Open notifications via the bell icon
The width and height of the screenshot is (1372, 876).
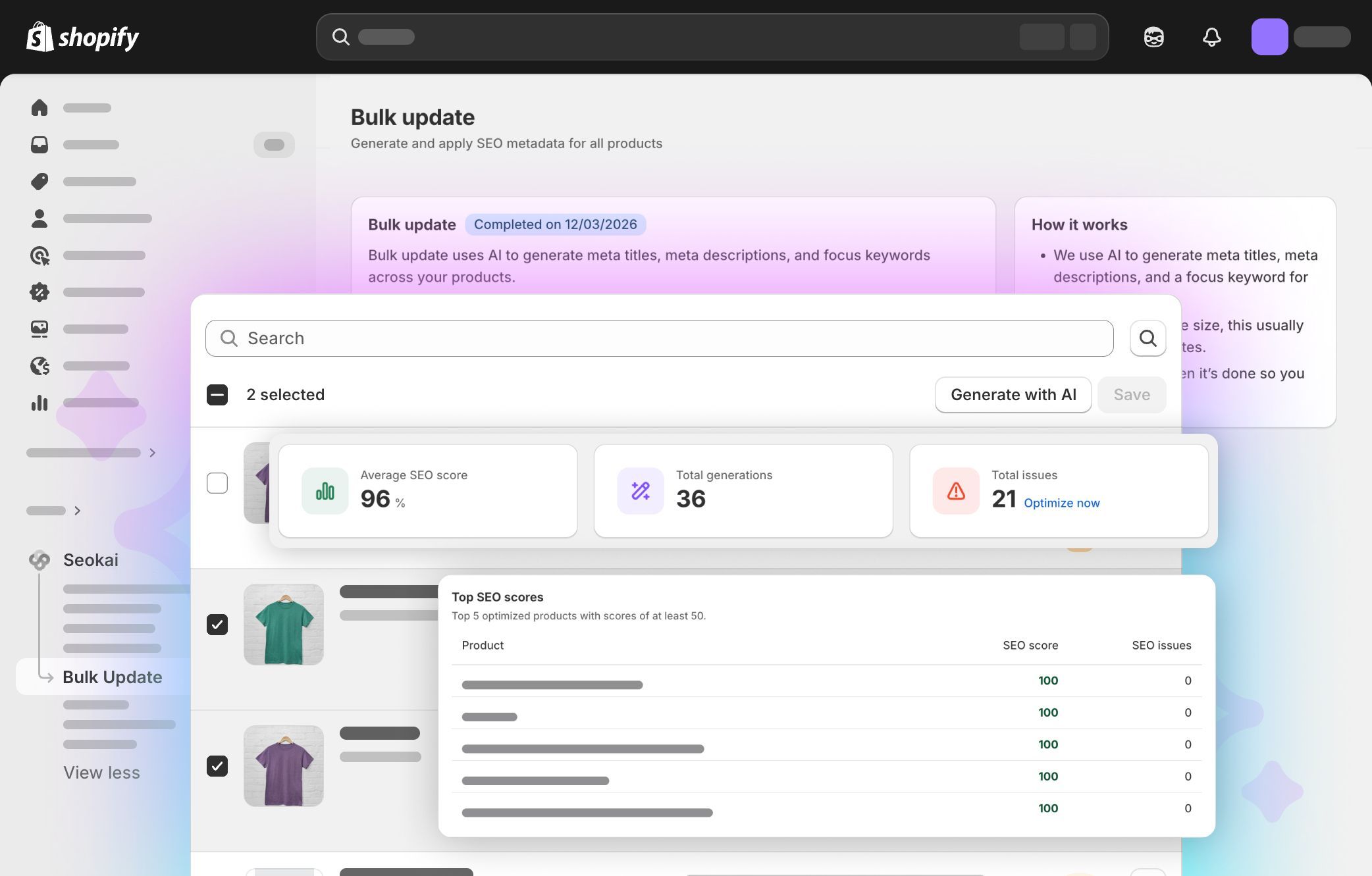(x=1211, y=37)
